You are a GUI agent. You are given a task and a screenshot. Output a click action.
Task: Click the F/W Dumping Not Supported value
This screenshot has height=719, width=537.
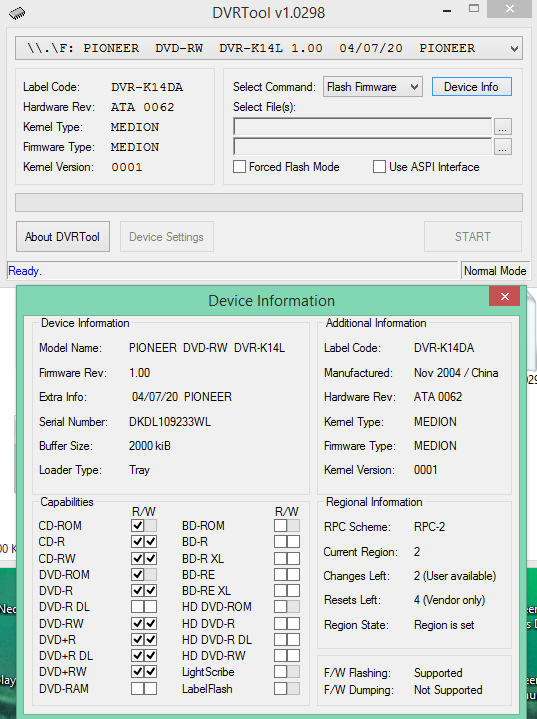coord(448,690)
